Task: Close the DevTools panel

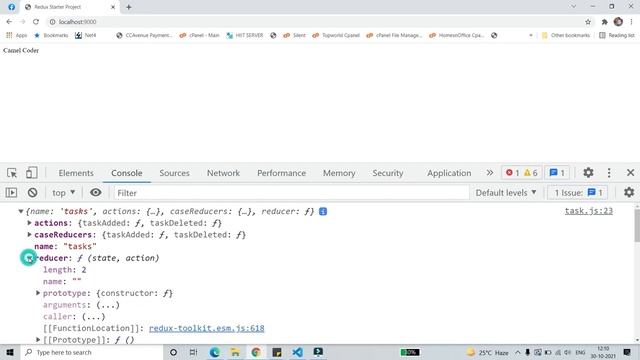Action: pyautogui.click(x=630, y=173)
